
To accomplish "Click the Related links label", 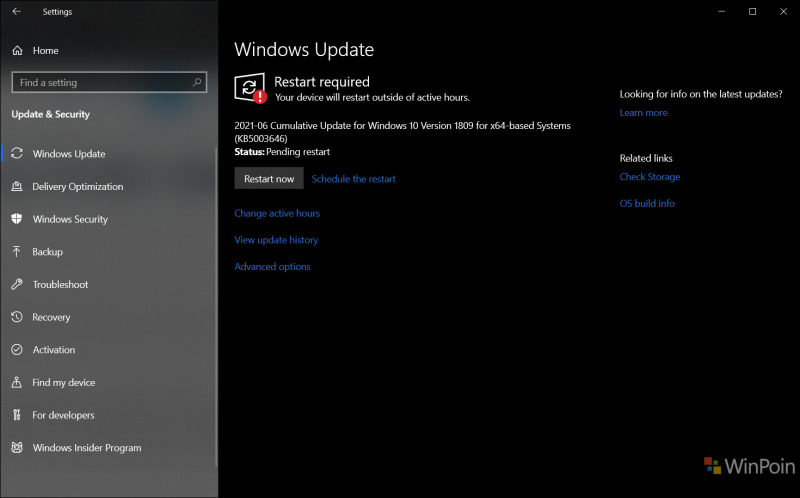I will click(646, 158).
